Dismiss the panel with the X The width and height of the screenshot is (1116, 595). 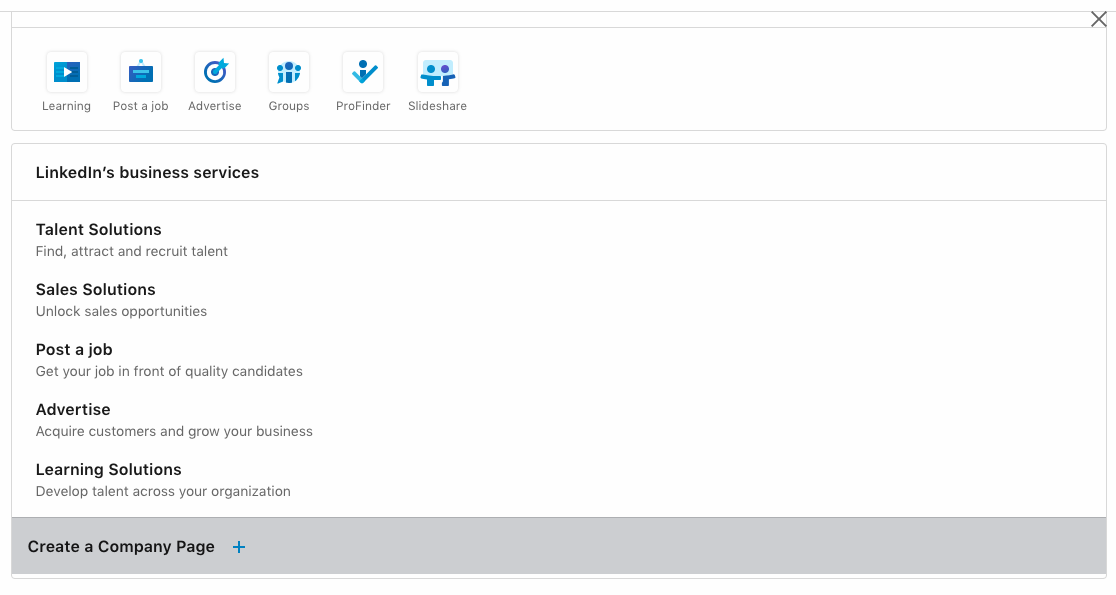click(1098, 18)
